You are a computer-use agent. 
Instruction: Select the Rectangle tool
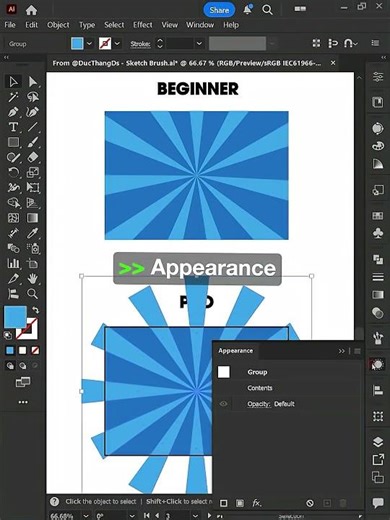[13, 142]
